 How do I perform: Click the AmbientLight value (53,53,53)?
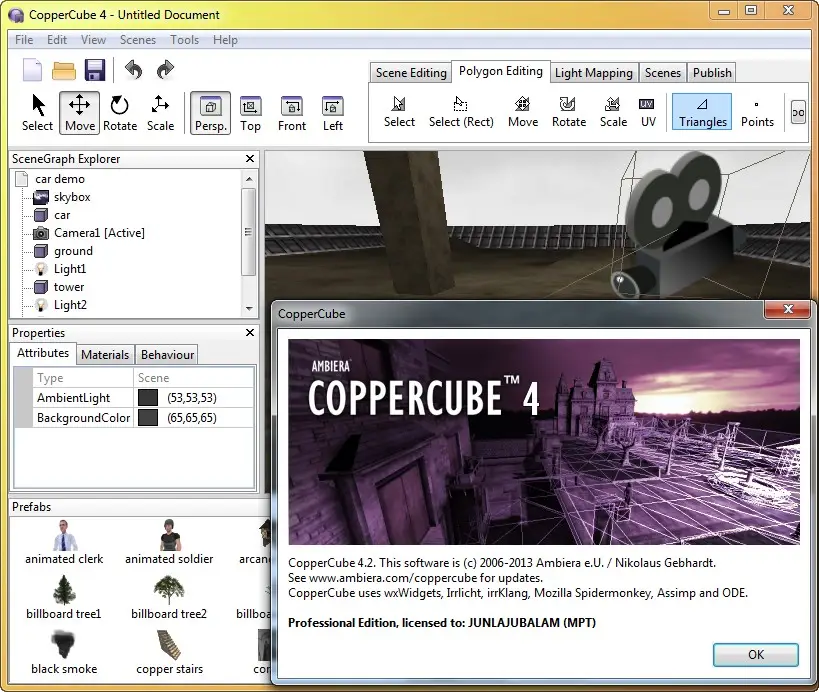(192, 398)
